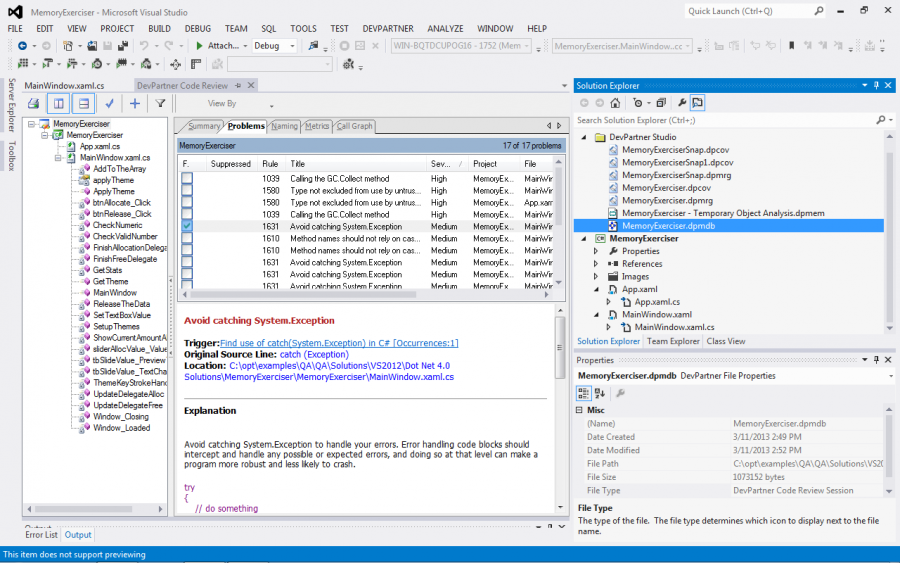Viewport: 900px width, 563px height.
Task: Click the Home icon in Solution Explorer
Action: 615,103
